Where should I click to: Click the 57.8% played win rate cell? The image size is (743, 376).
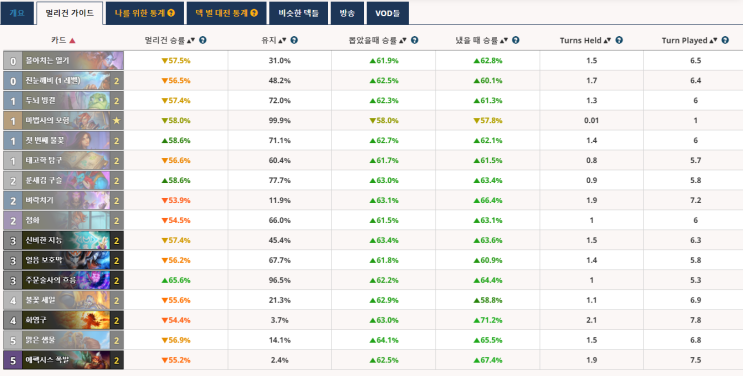click(x=488, y=120)
